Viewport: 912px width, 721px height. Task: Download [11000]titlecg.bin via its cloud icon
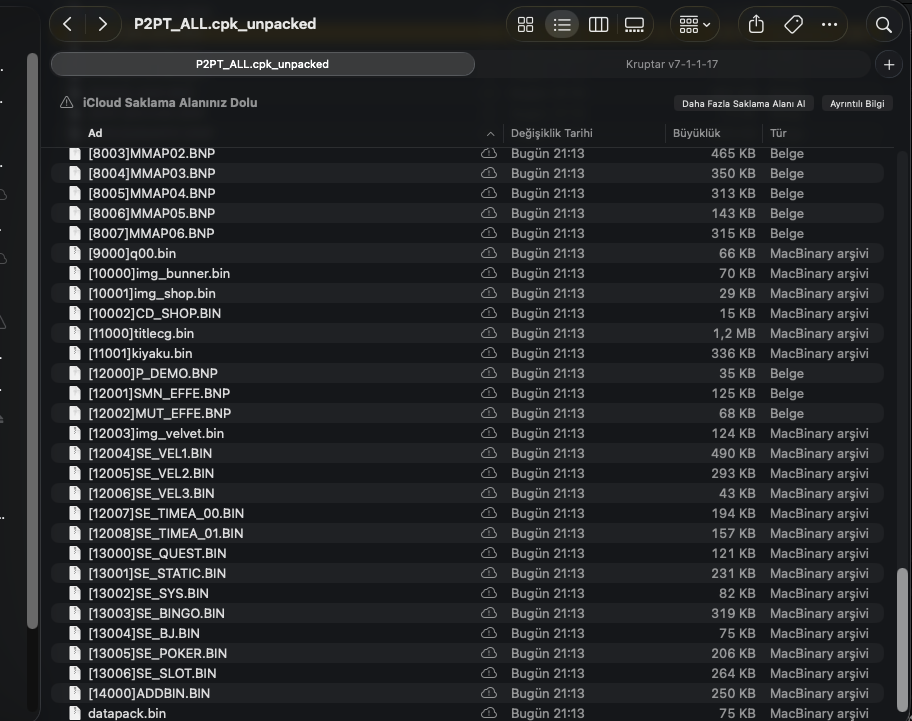click(489, 333)
